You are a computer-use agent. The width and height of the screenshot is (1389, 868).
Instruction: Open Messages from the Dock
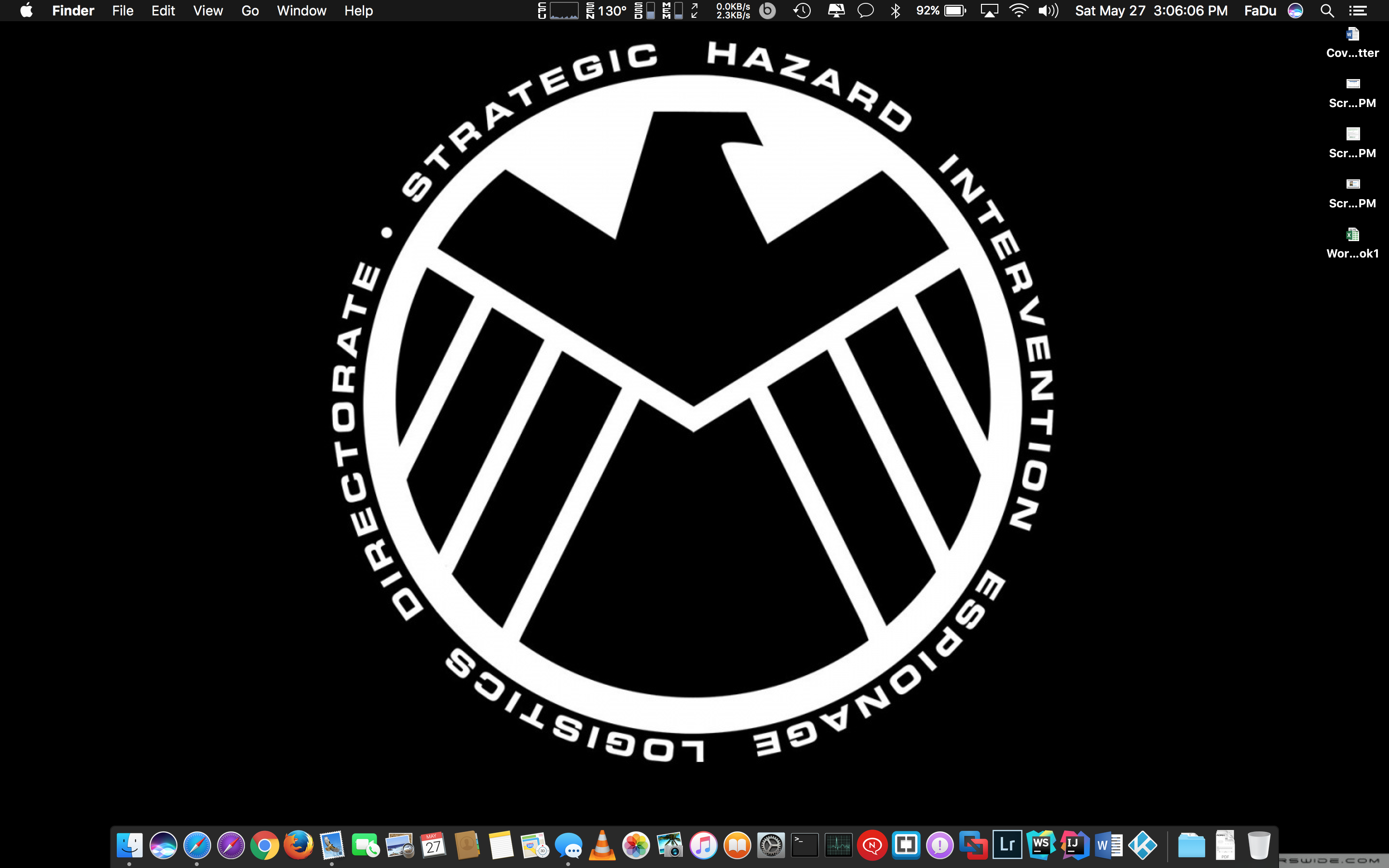(568, 845)
